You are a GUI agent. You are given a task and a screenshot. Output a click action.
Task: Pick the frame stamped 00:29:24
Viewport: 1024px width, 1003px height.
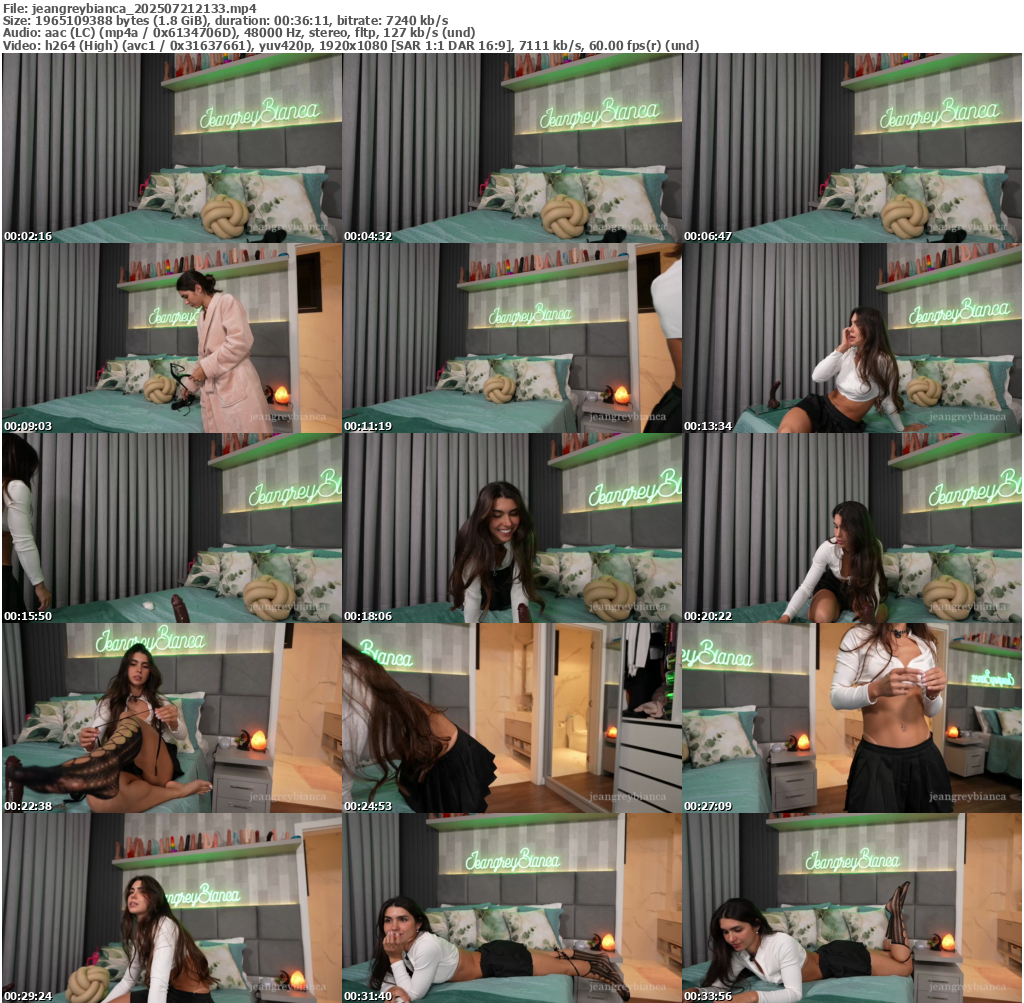pyautogui.click(x=172, y=908)
